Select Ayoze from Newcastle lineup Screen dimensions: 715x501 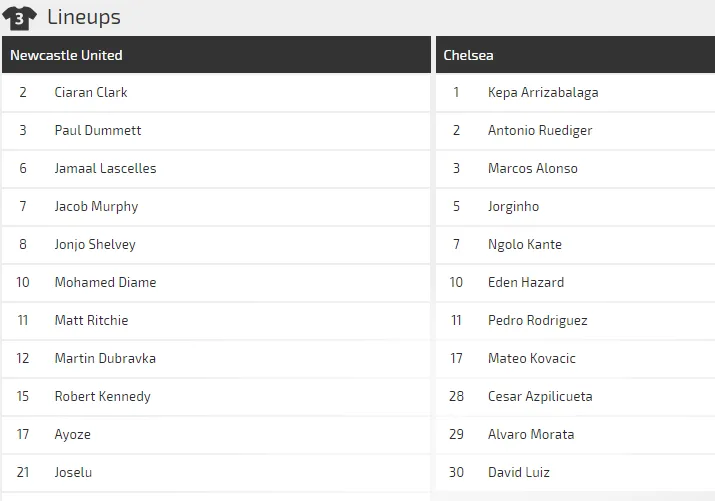[73, 435]
